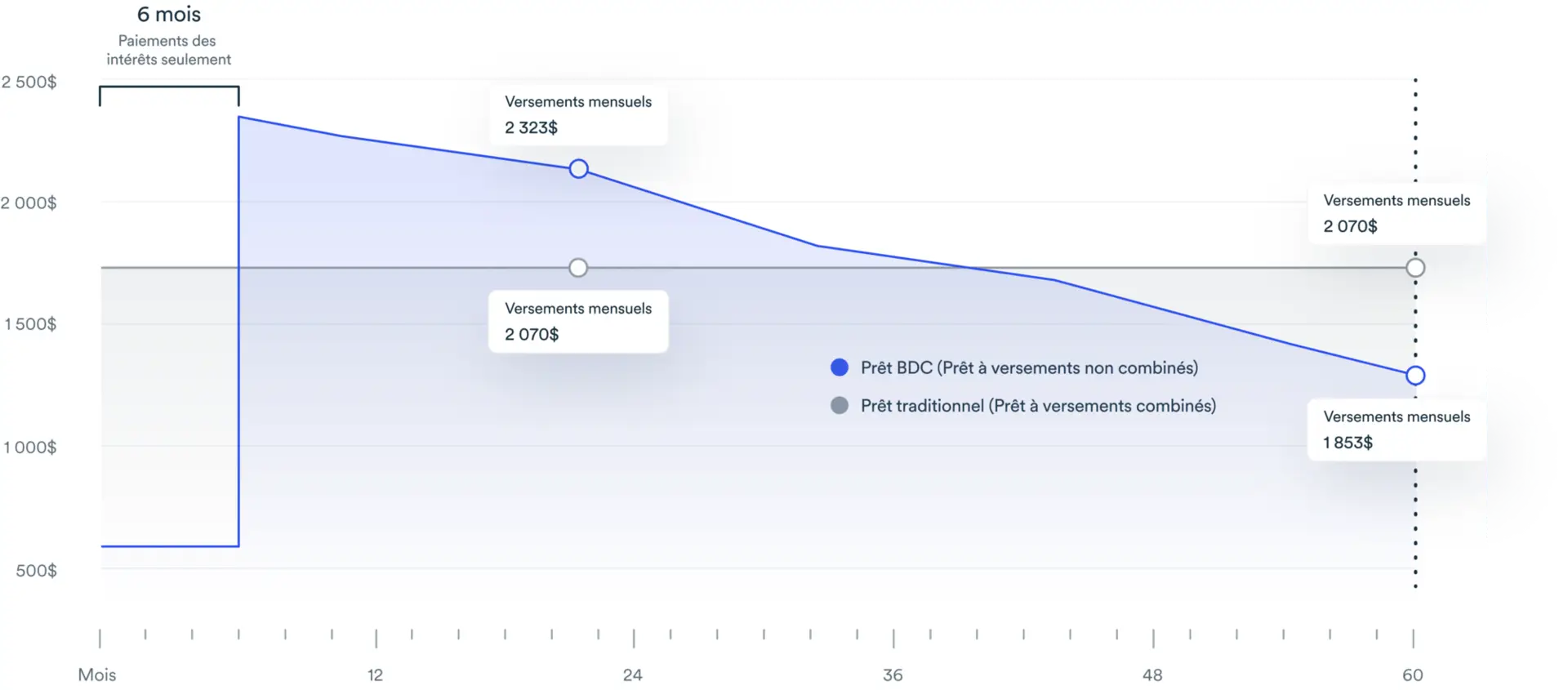Click the gray Prêt traditionnel legend dot

pos(839,406)
